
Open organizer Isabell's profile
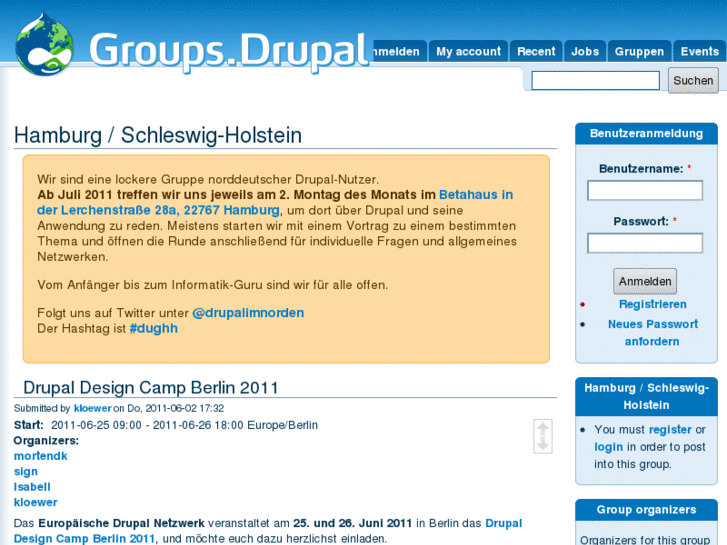point(32,487)
